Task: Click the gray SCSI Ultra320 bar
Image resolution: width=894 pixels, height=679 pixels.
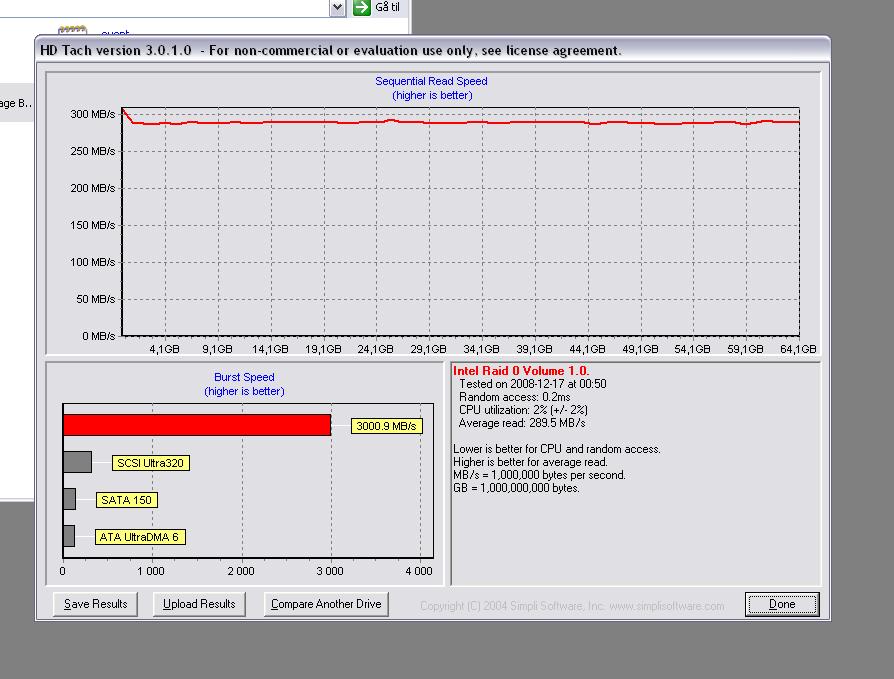Action: (78, 462)
